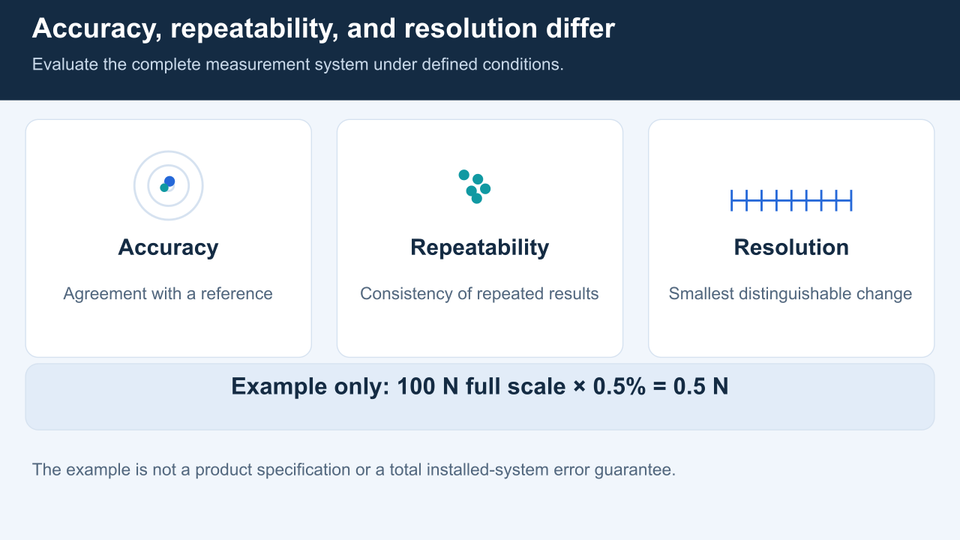Click 'Consistency of repeated results' text
The width and height of the screenshot is (960, 540).
(x=479, y=293)
